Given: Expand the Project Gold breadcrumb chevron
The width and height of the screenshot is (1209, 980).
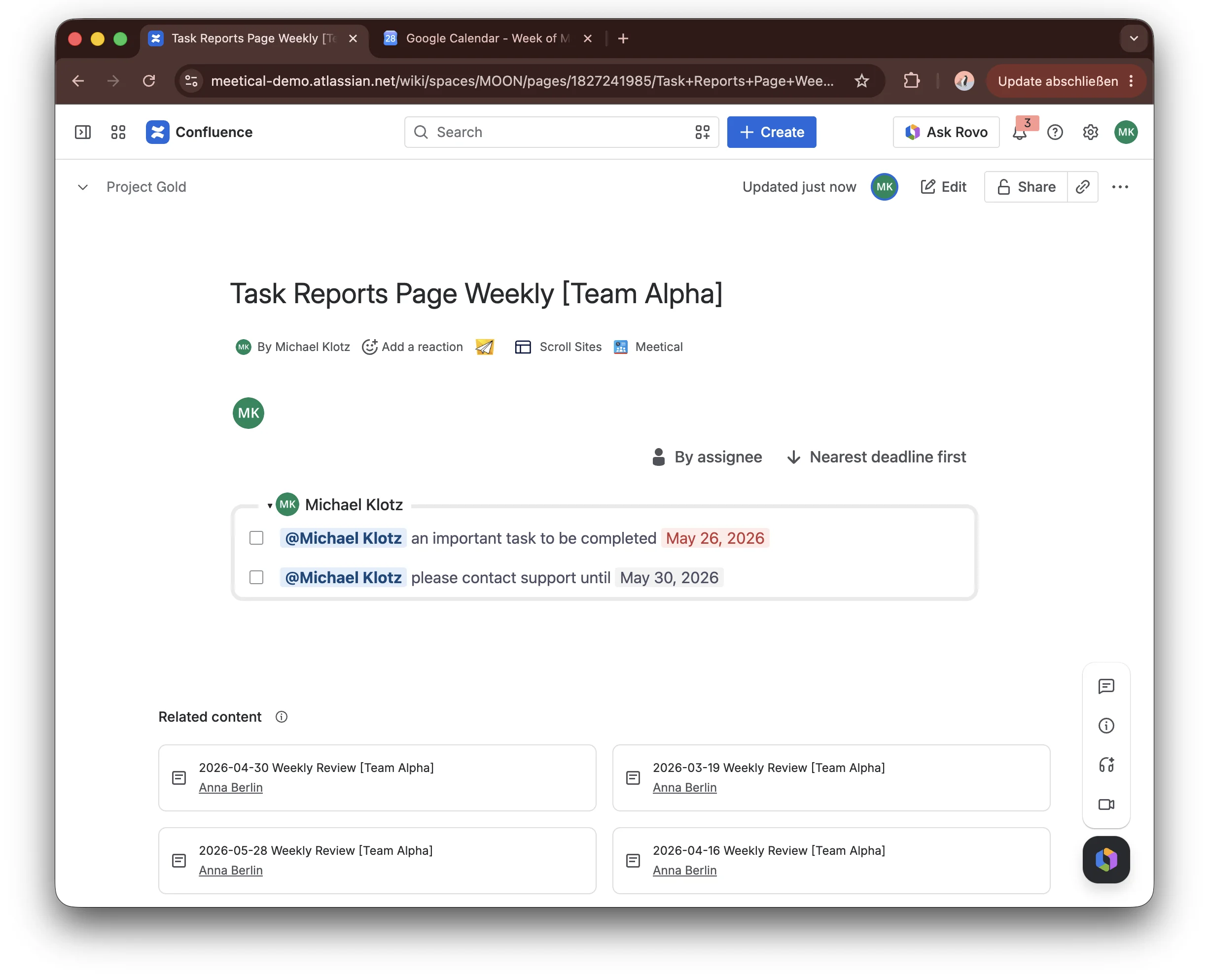Looking at the screenshot, I should click(82, 187).
